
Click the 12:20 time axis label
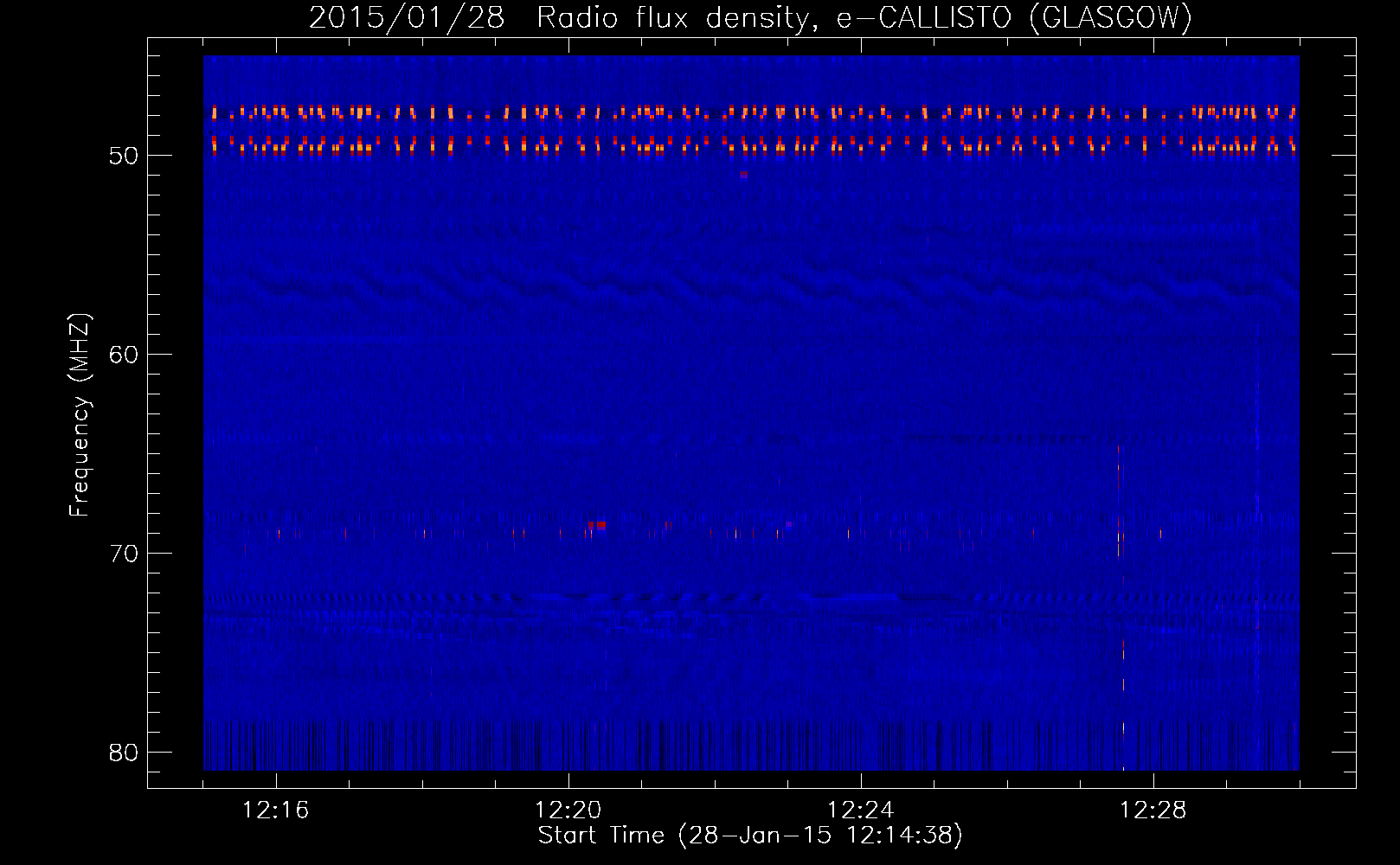(568, 811)
